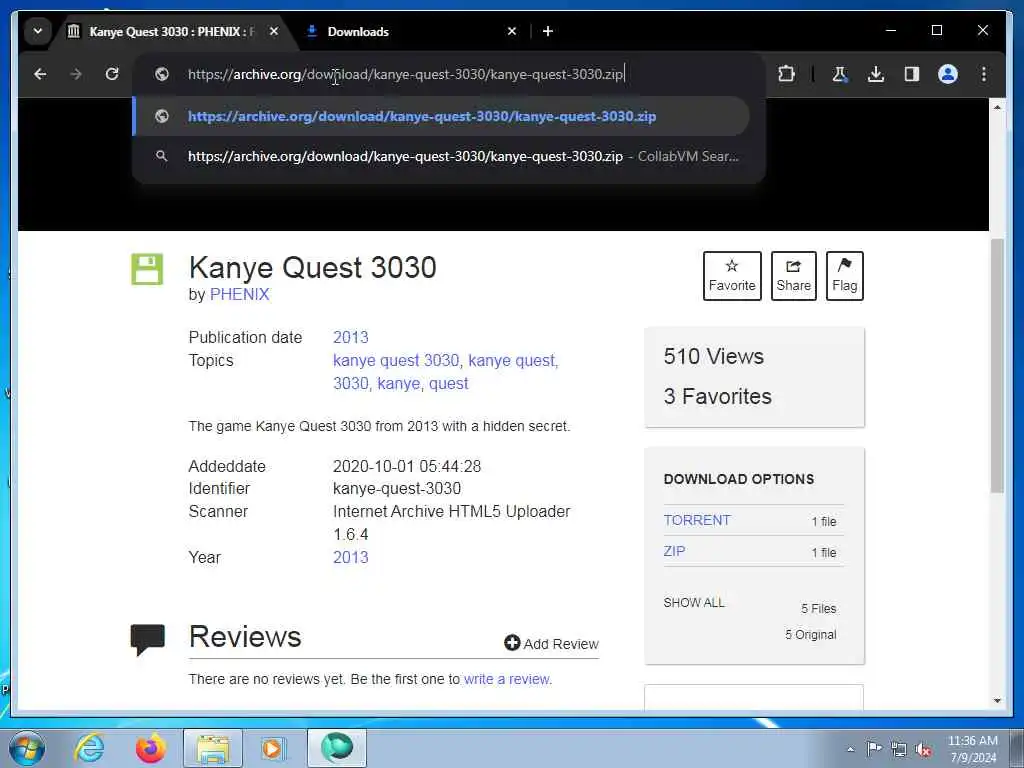
Task: Open the tab search dropdown arrow
Action: click(38, 31)
